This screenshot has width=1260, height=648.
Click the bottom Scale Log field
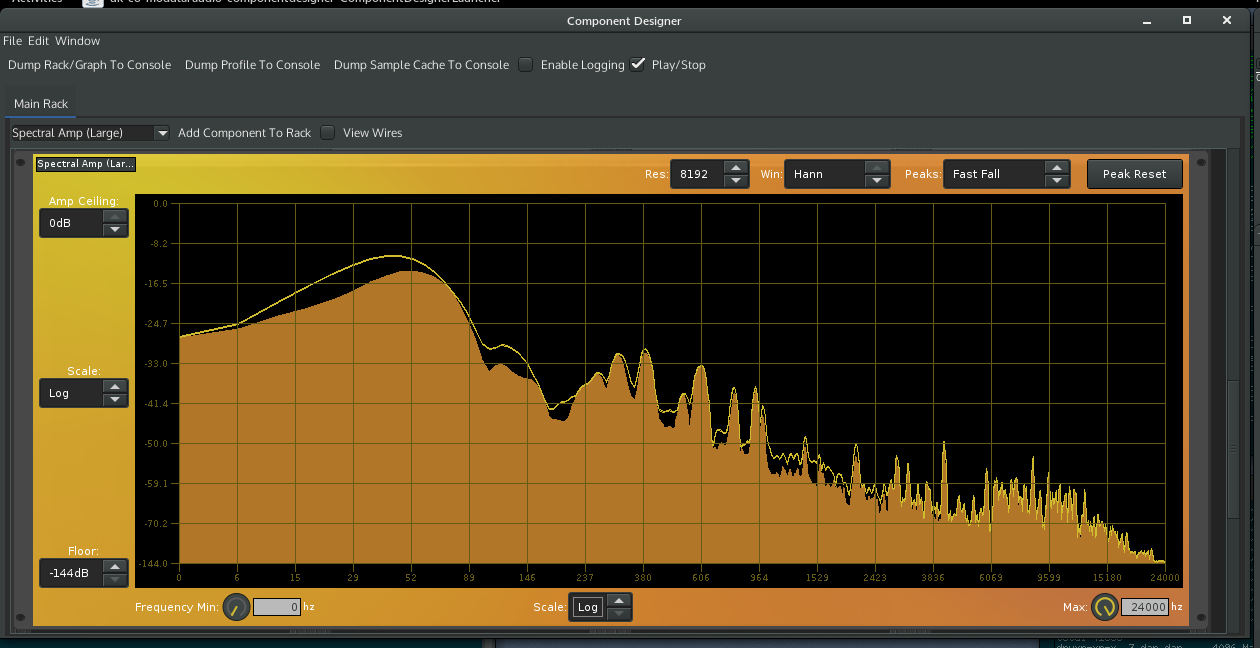(589, 607)
